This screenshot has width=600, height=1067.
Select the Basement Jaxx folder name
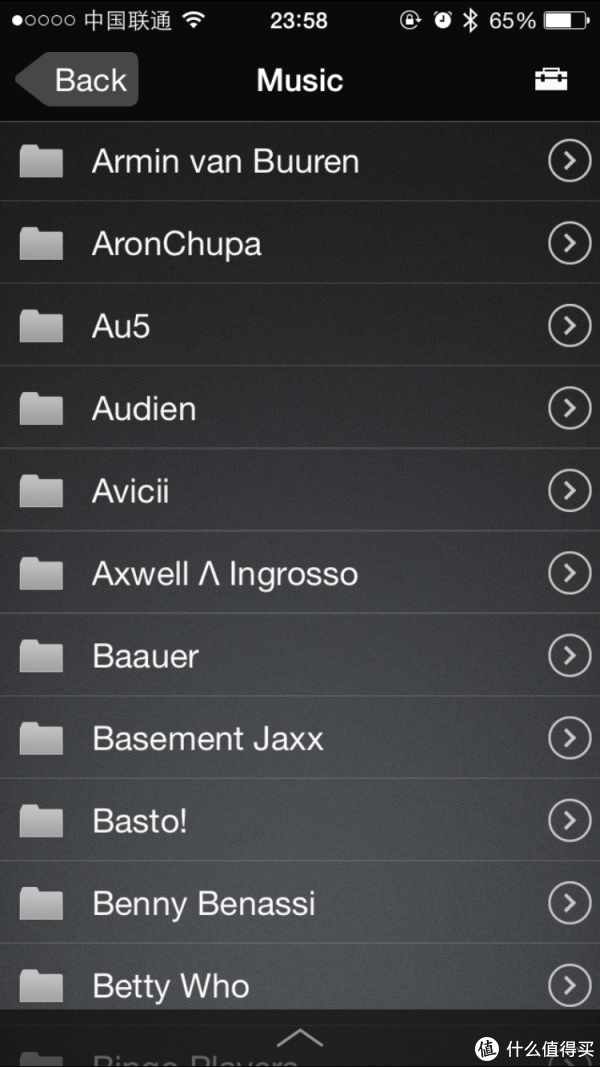208,738
